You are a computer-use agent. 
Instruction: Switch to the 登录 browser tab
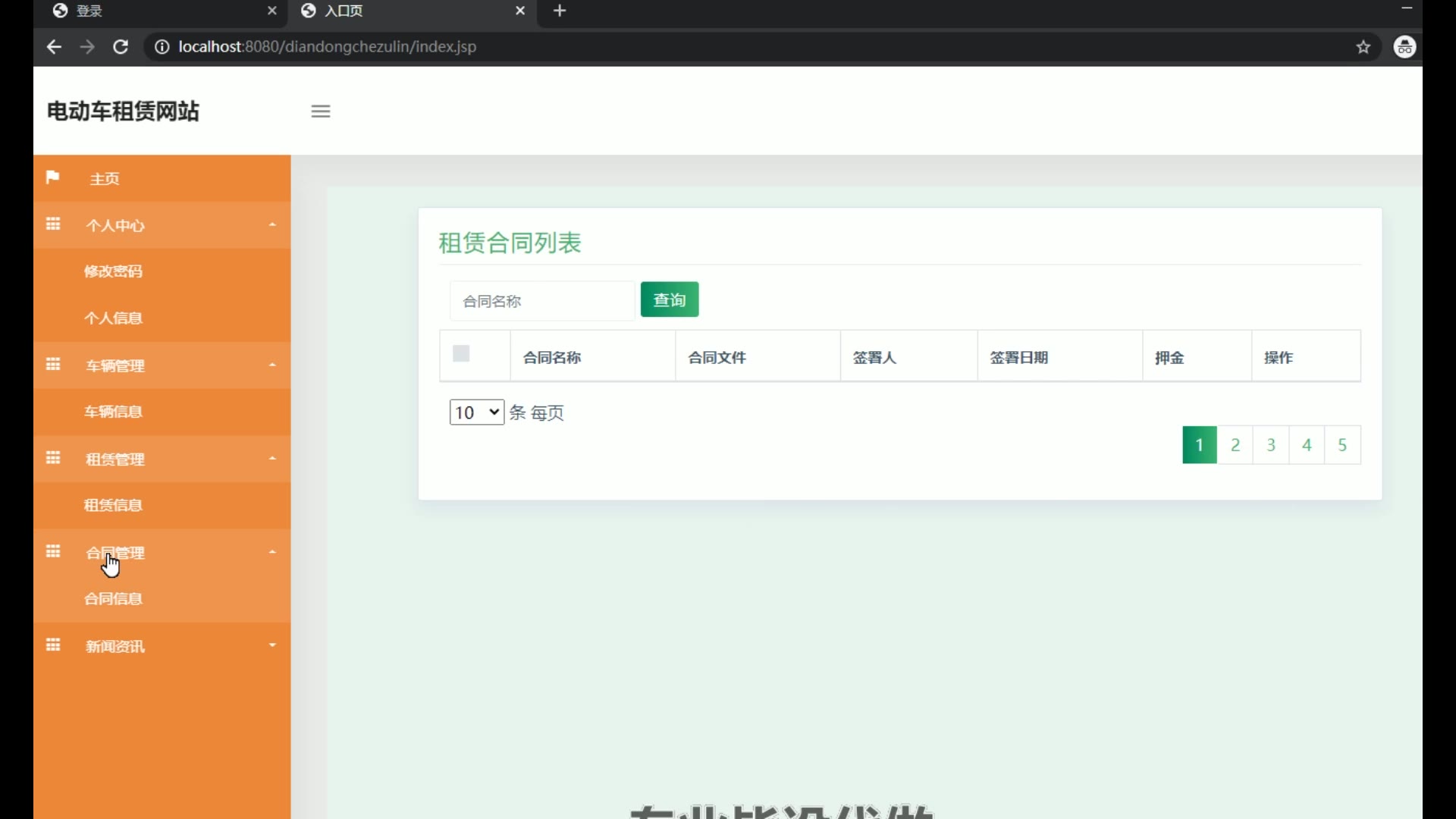159,11
